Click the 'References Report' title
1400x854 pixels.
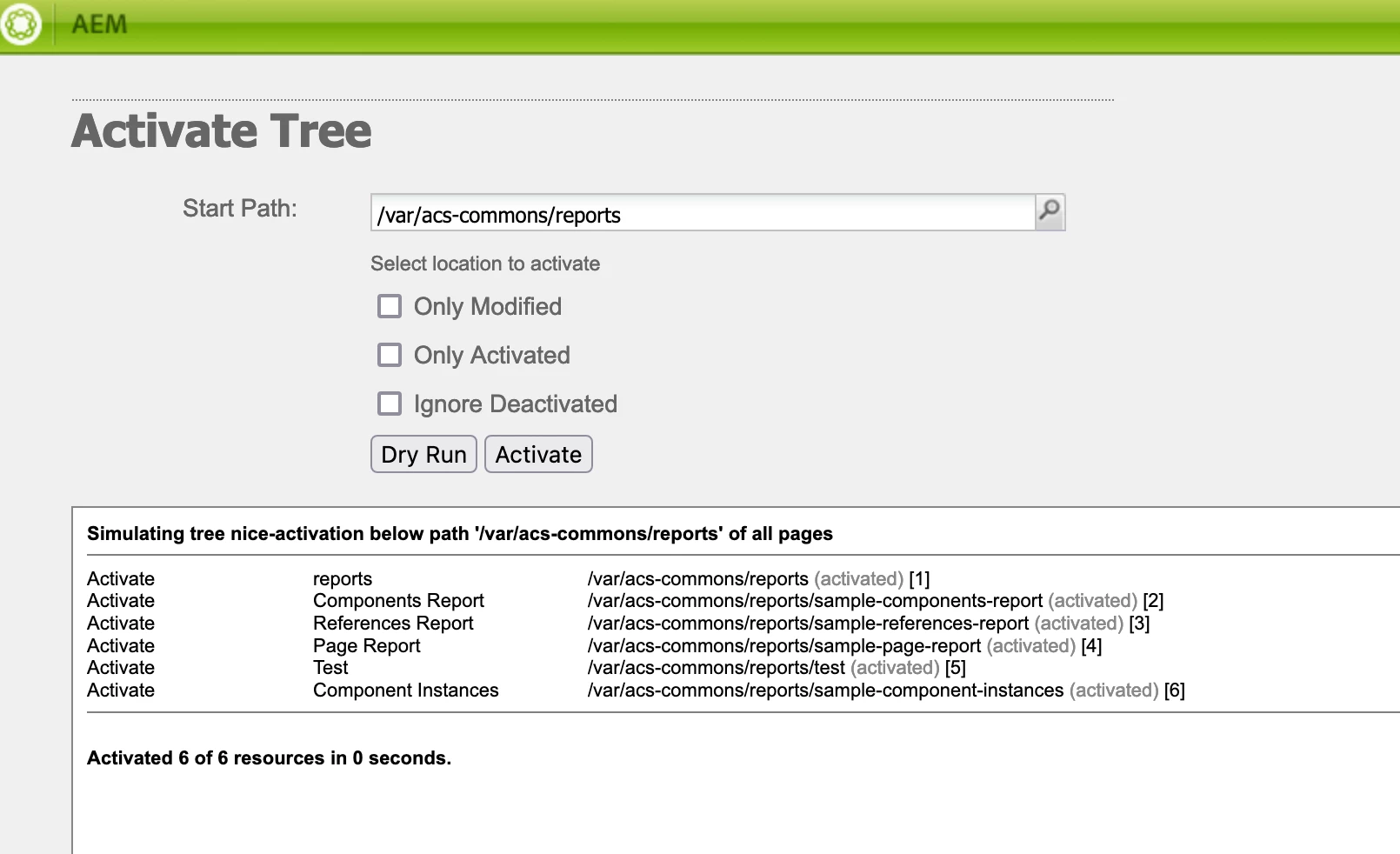click(393, 624)
